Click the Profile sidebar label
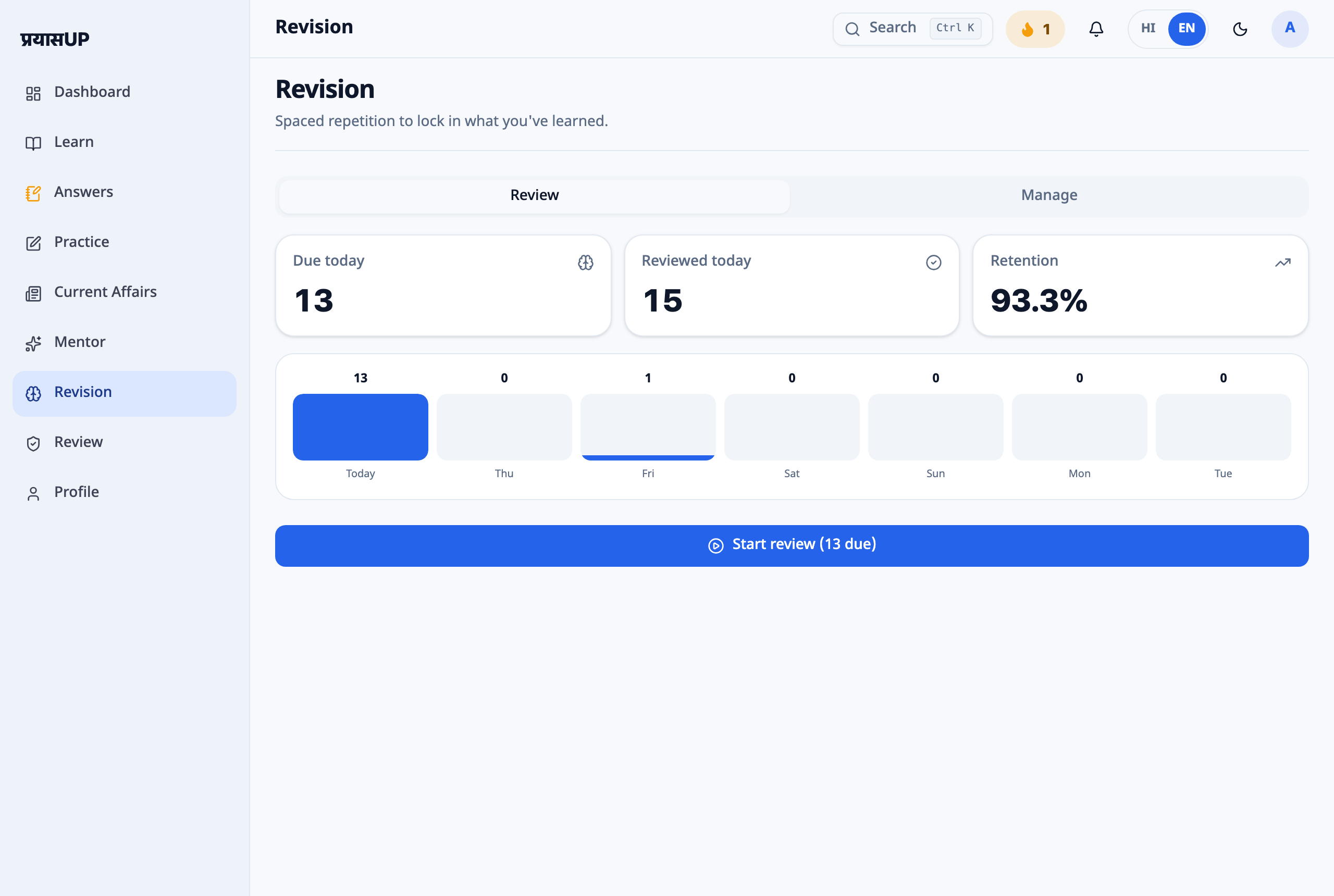Image resolution: width=1334 pixels, height=896 pixels. pyautogui.click(x=77, y=492)
